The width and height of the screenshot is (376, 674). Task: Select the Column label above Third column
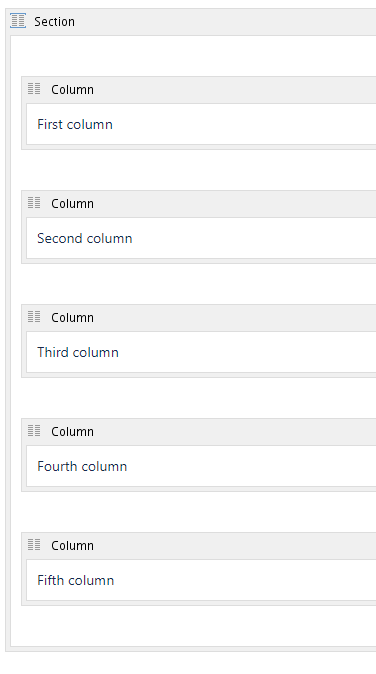[x=72, y=317]
